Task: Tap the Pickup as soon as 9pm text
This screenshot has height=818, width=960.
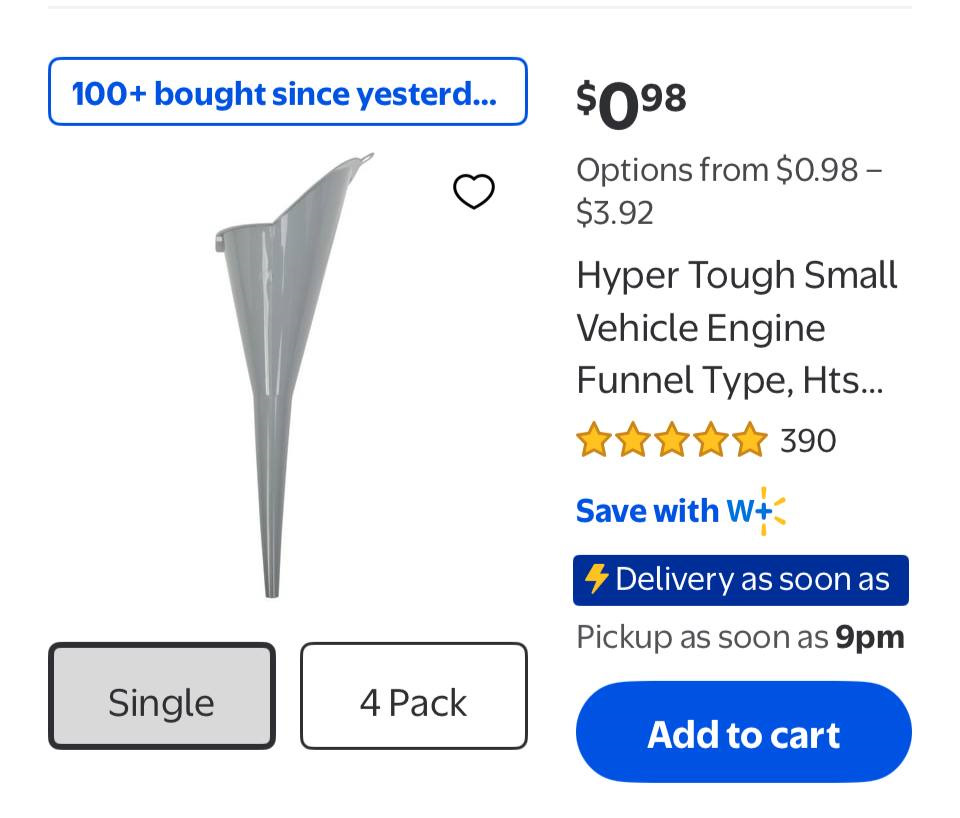Action: (x=740, y=637)
